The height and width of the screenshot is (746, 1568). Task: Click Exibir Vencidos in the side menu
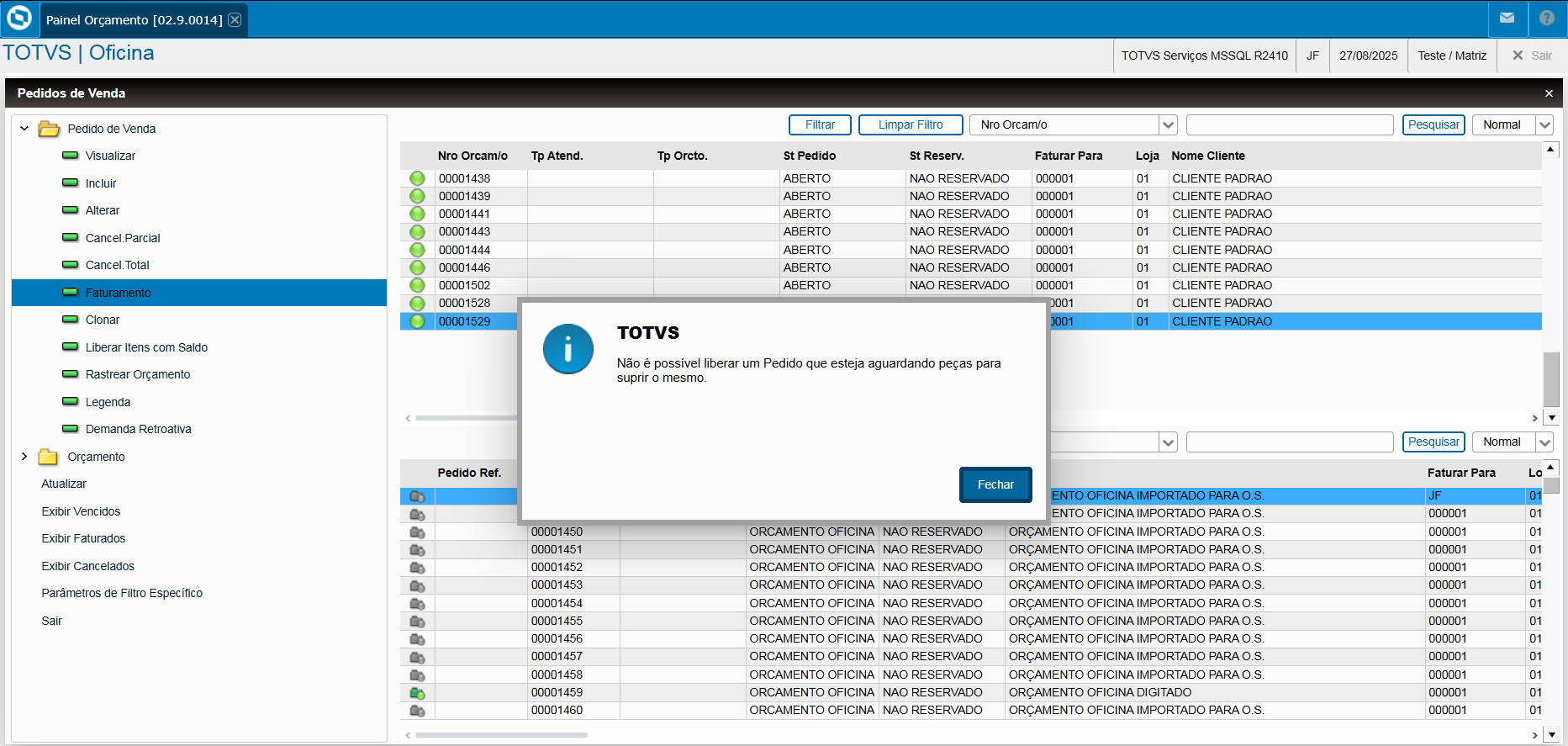(x=81, y=511)
